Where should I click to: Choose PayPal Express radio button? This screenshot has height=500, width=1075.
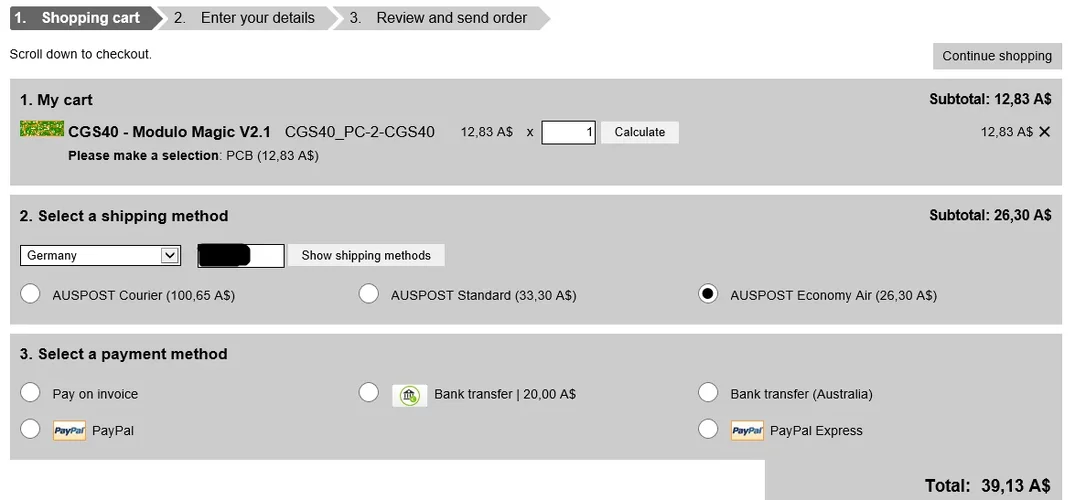708,429
